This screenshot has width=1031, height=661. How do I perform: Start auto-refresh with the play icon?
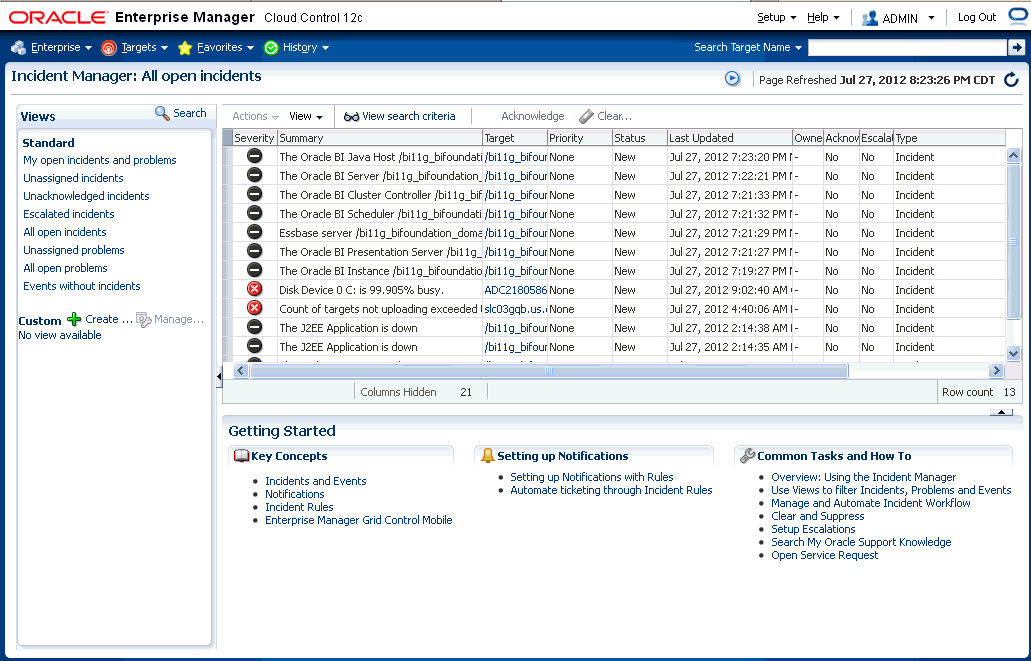point(732,79)
